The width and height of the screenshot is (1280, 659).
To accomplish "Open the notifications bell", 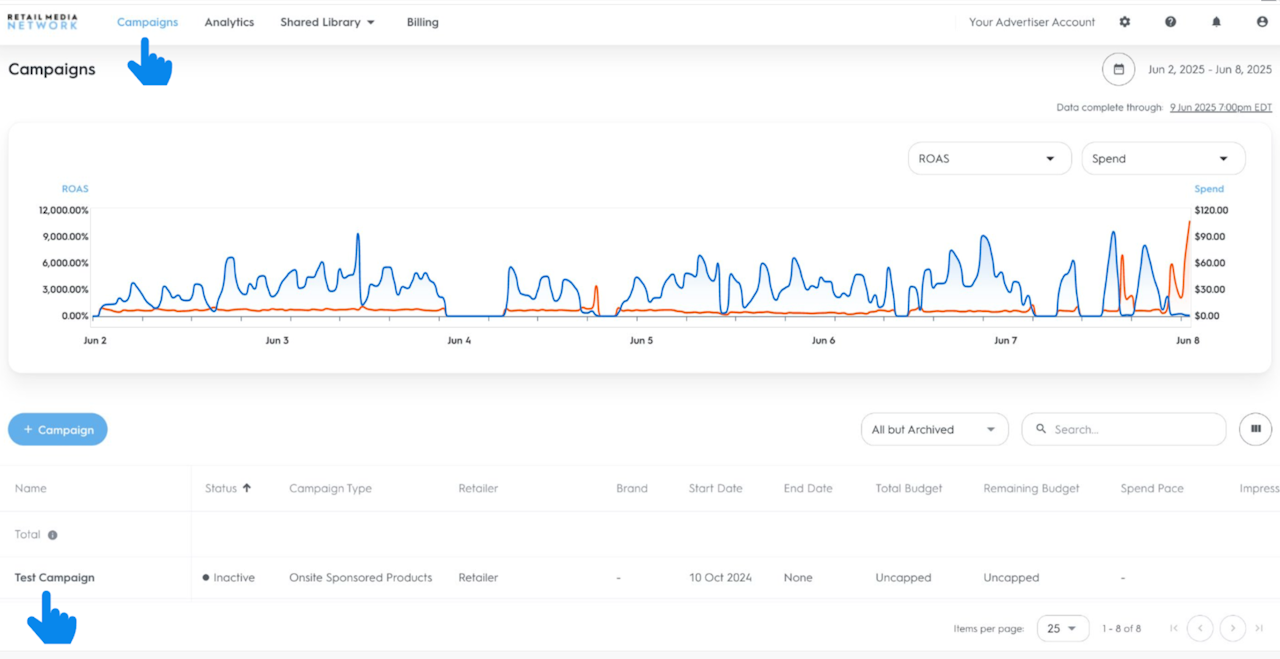I will (x=1216, y=22).
